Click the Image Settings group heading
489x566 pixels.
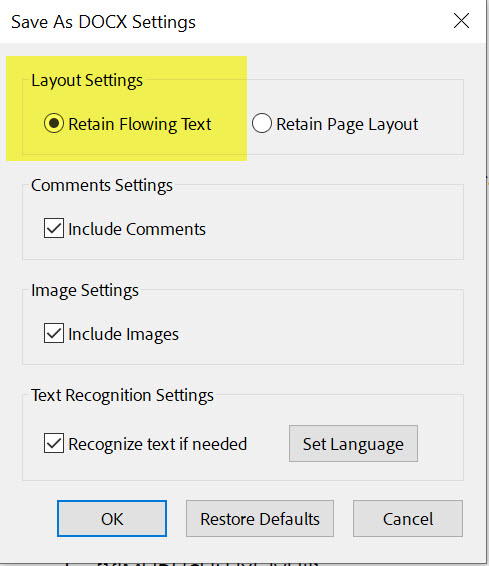tap(85, 291)
